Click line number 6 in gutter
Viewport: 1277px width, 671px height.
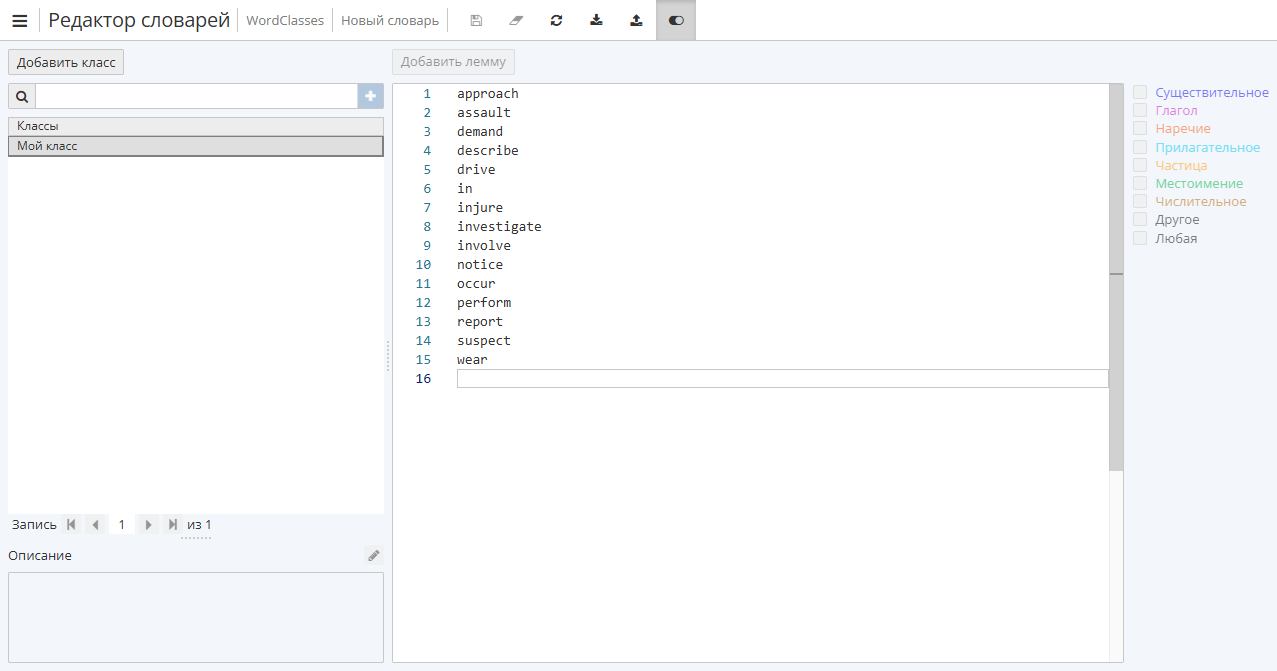click(x=427, y=189)
